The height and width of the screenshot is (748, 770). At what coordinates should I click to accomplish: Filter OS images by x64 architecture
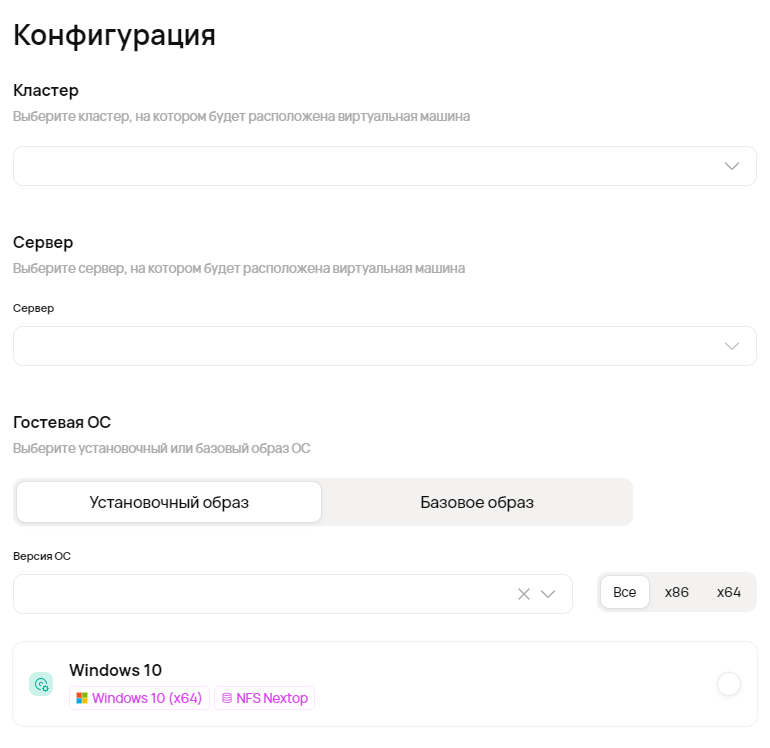coord(729,592)
